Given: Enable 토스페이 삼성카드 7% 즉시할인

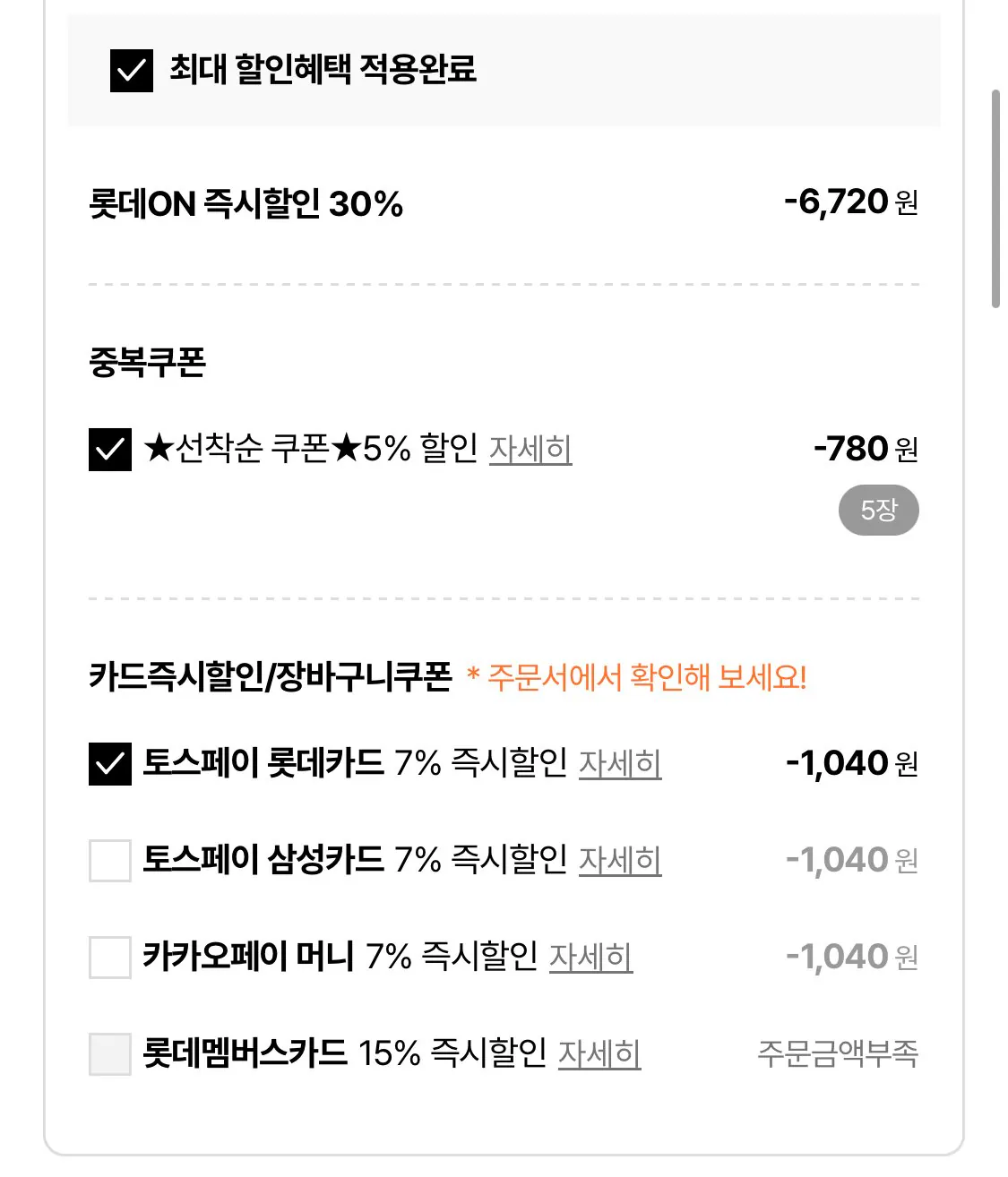Looking at the screenshot, I should pyautogui.click(x=108, y=861).
